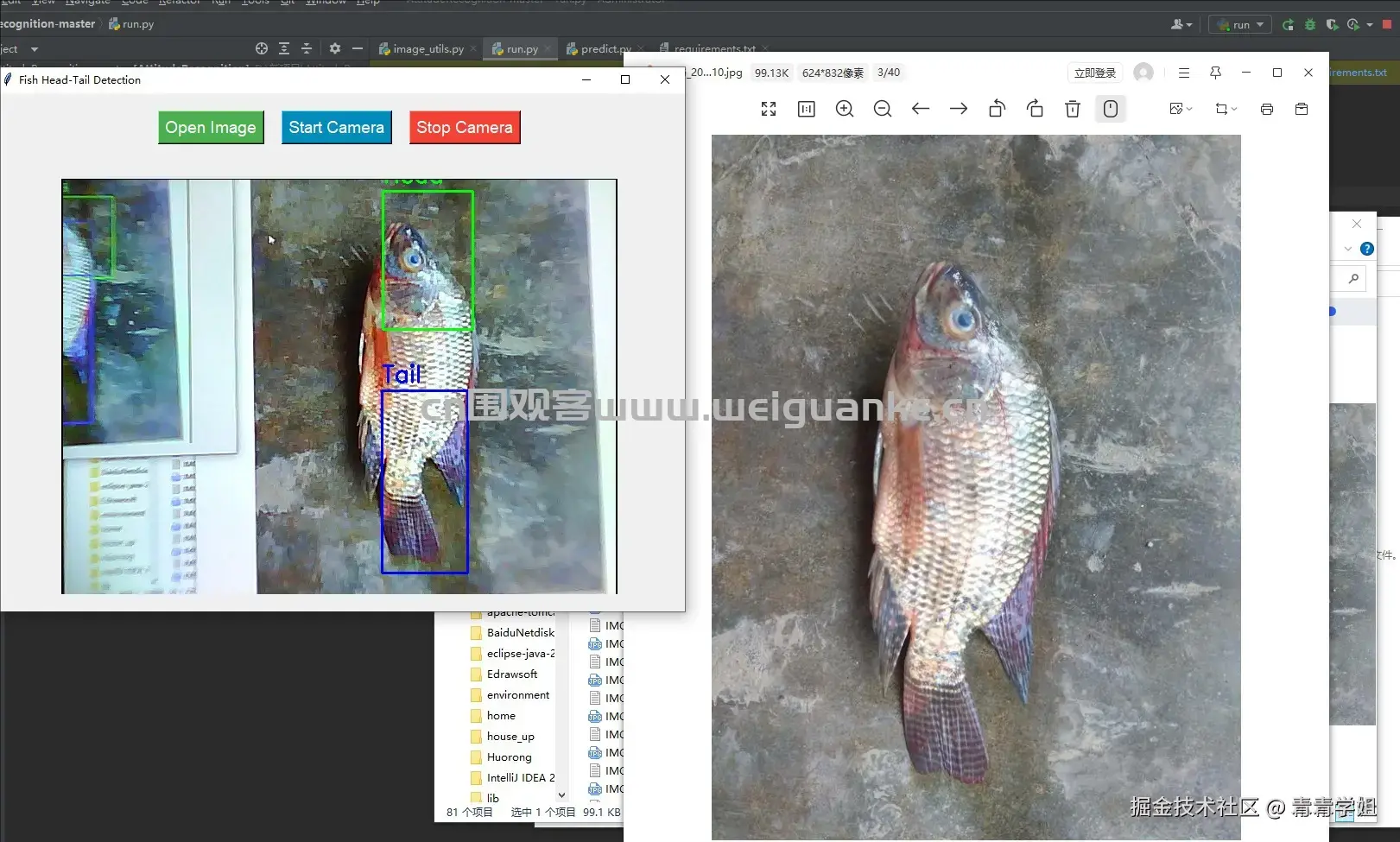Click the 3/40 image counter
Image resolution: width=1400 pixels, height=842 pixels.
point(889,73)
